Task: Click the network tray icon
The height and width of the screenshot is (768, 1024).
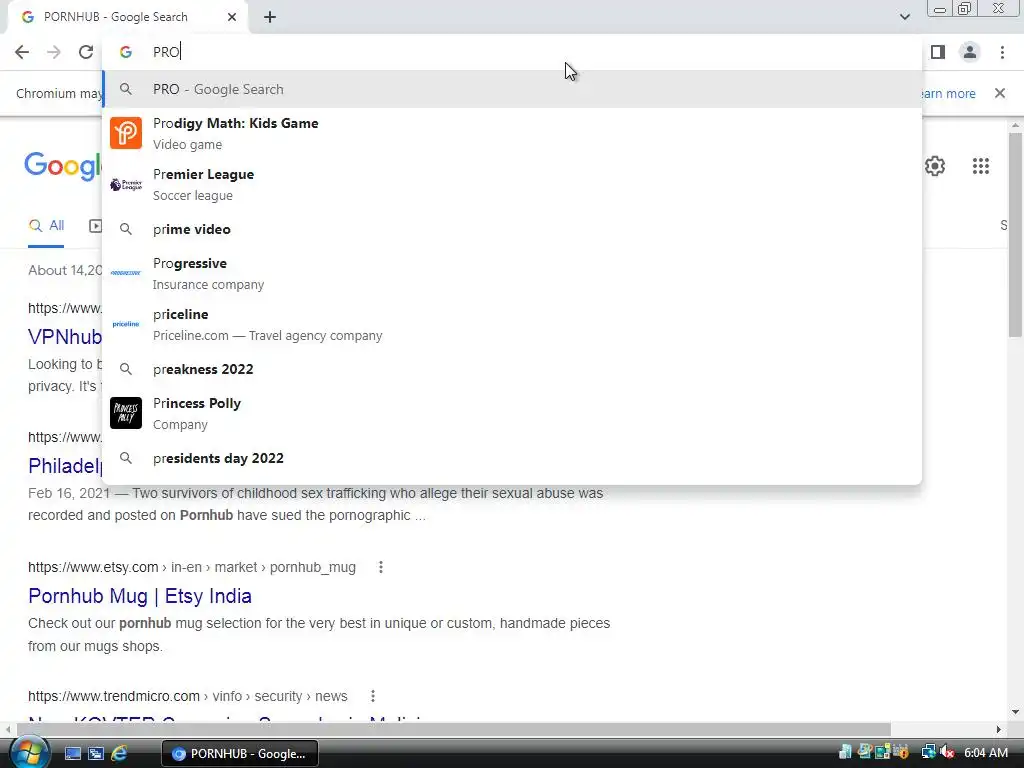Action: (928, 752)
